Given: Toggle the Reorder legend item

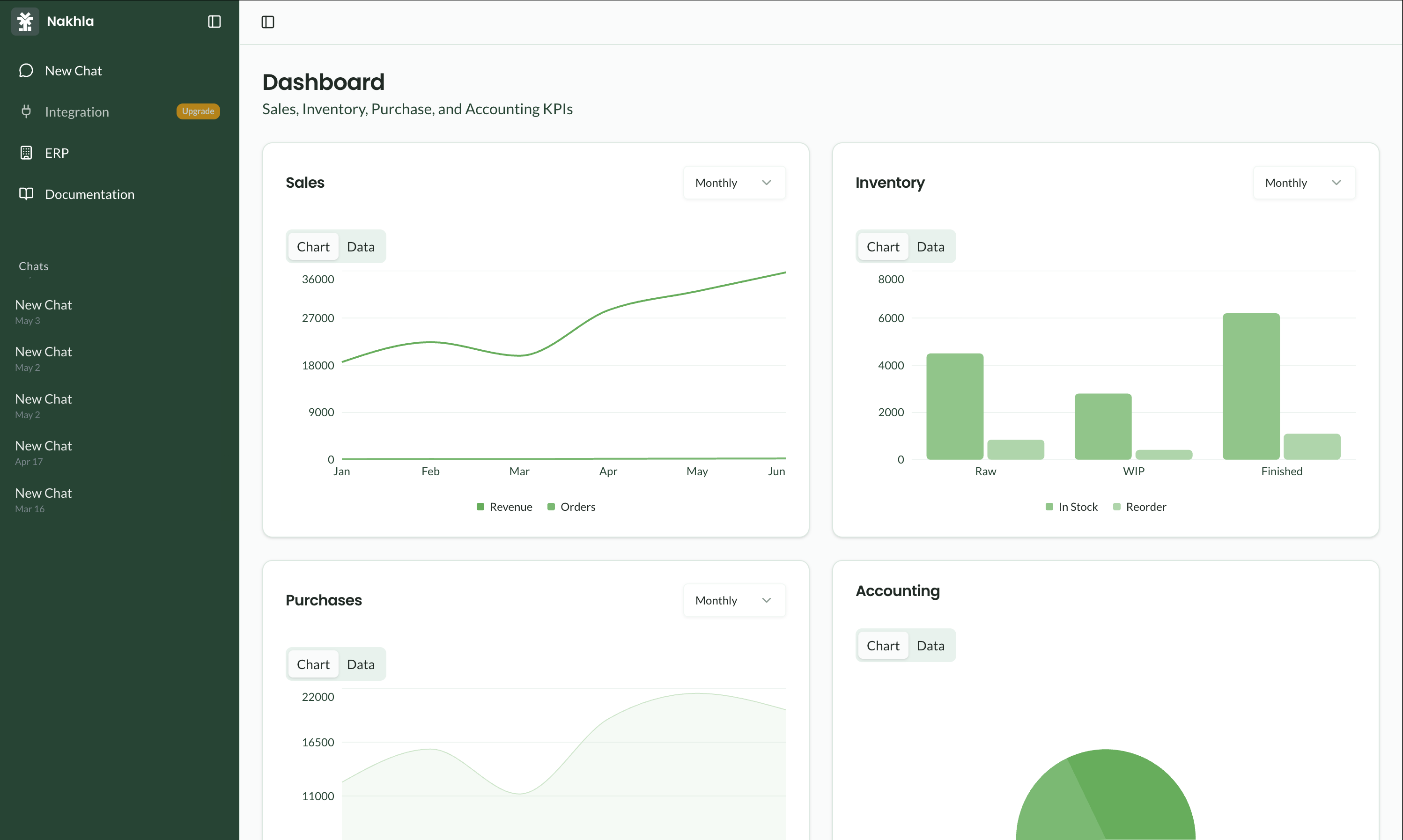Looking at the screenshot, I should [x=1140, y=507].
